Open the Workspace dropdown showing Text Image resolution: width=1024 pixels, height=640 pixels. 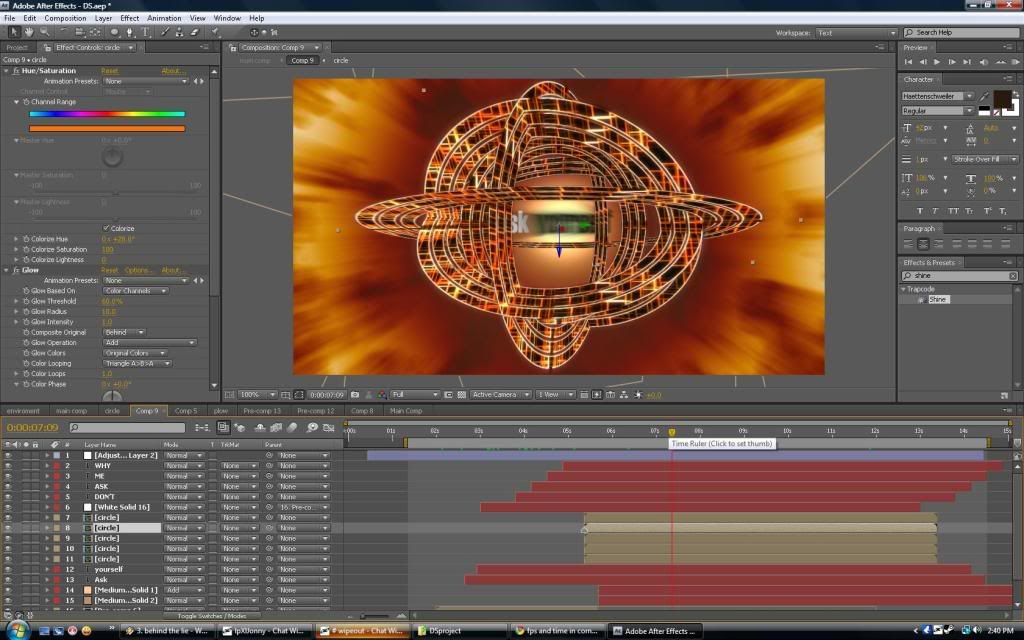coord(856,33)
